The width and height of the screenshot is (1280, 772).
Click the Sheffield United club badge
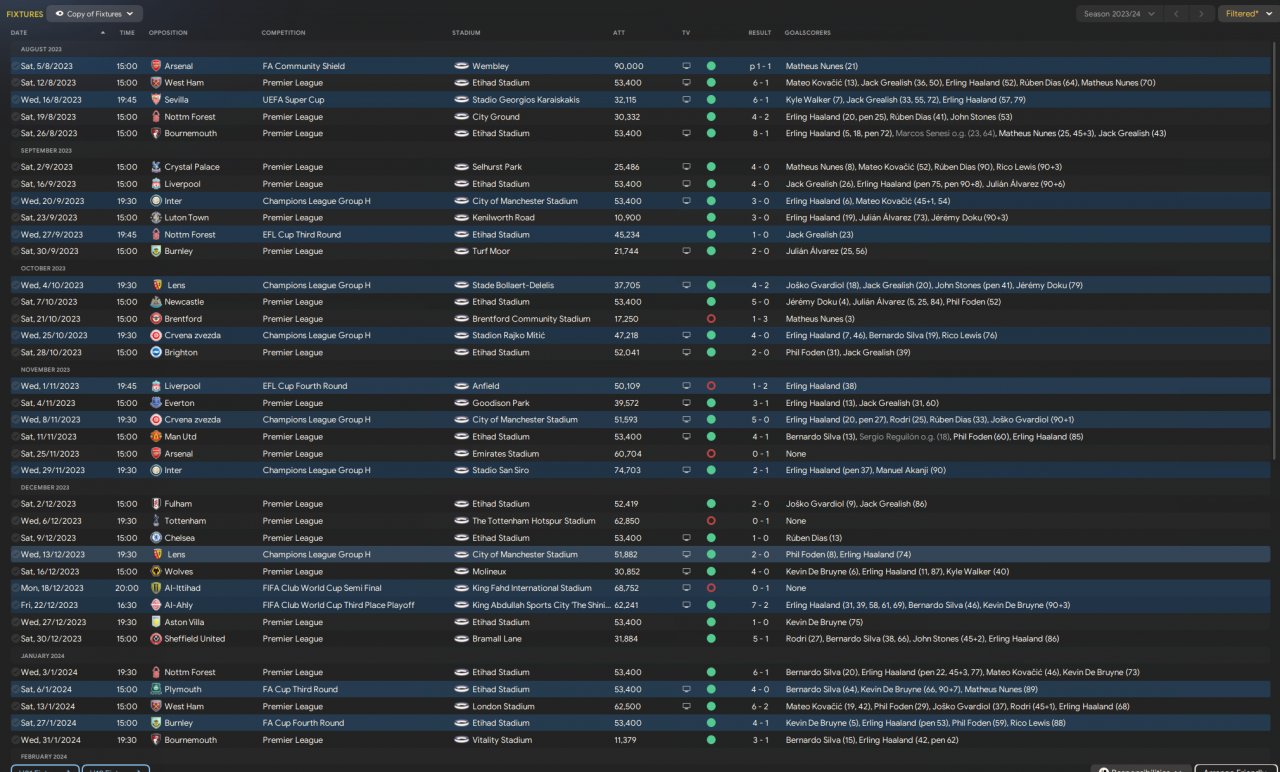(x=155, y=639)
